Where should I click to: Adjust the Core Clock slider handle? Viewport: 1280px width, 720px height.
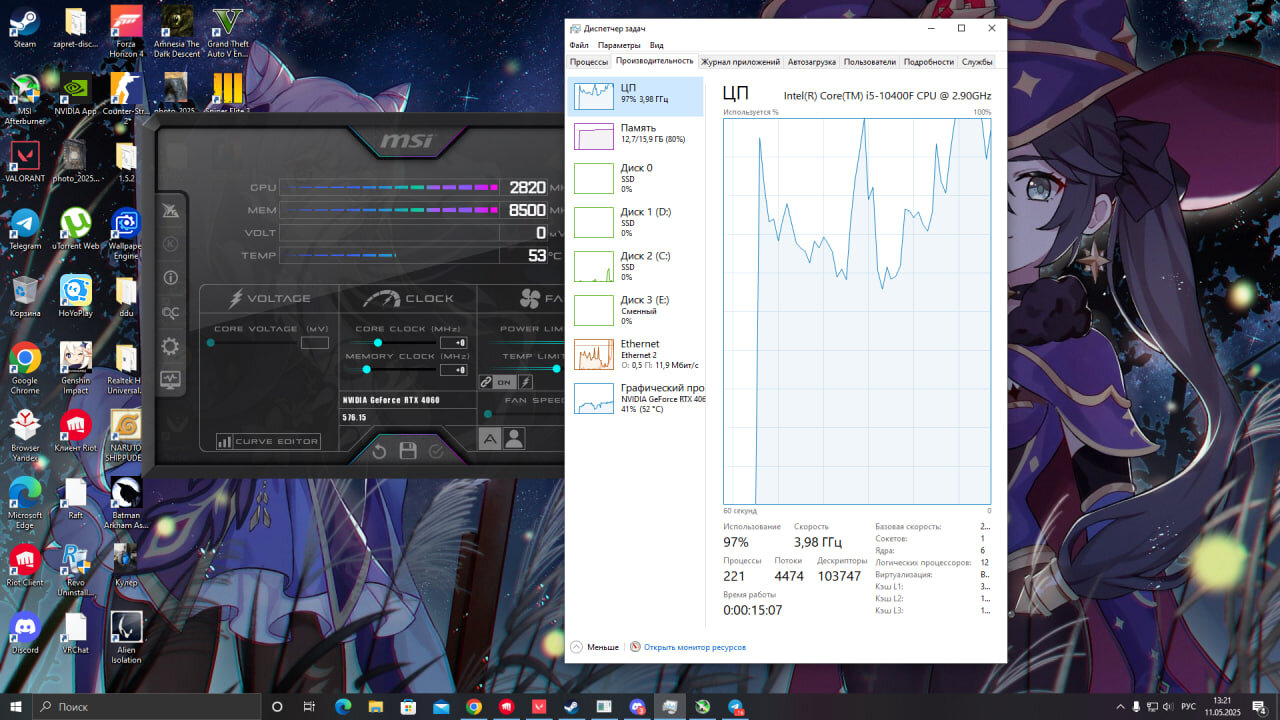coord(378,343)
